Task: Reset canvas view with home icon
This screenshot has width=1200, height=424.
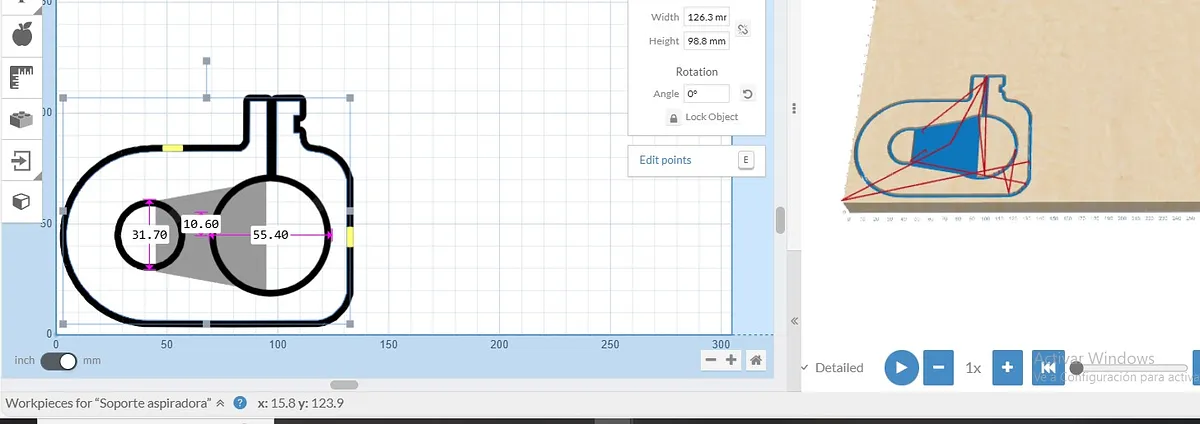Action: coord(757,360)
